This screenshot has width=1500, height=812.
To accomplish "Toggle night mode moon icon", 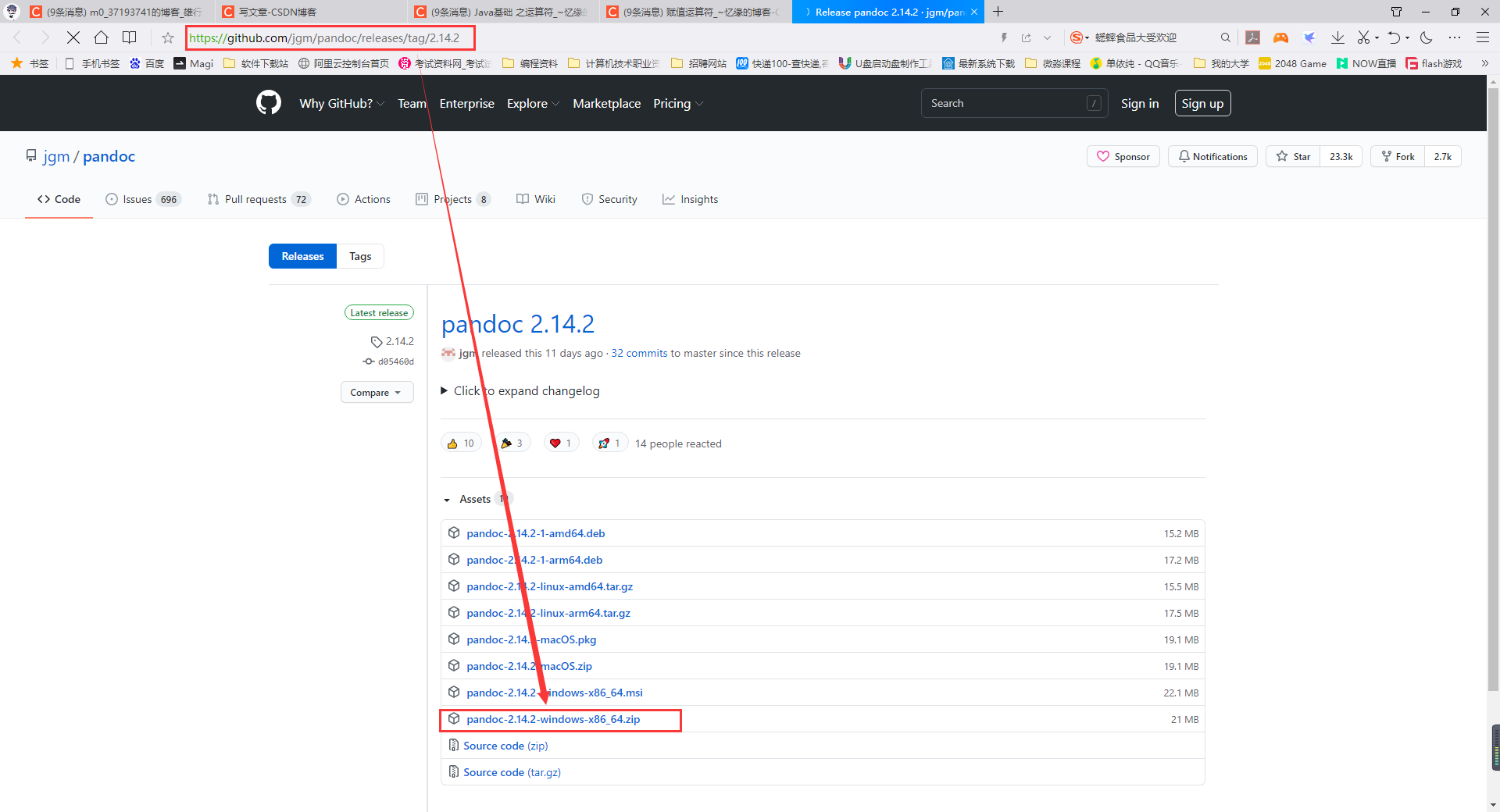I will click(1426, 37).
